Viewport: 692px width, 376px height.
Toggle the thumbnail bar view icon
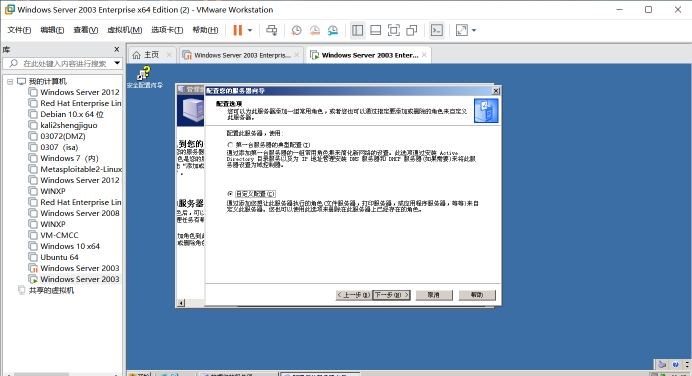(376, 30)
